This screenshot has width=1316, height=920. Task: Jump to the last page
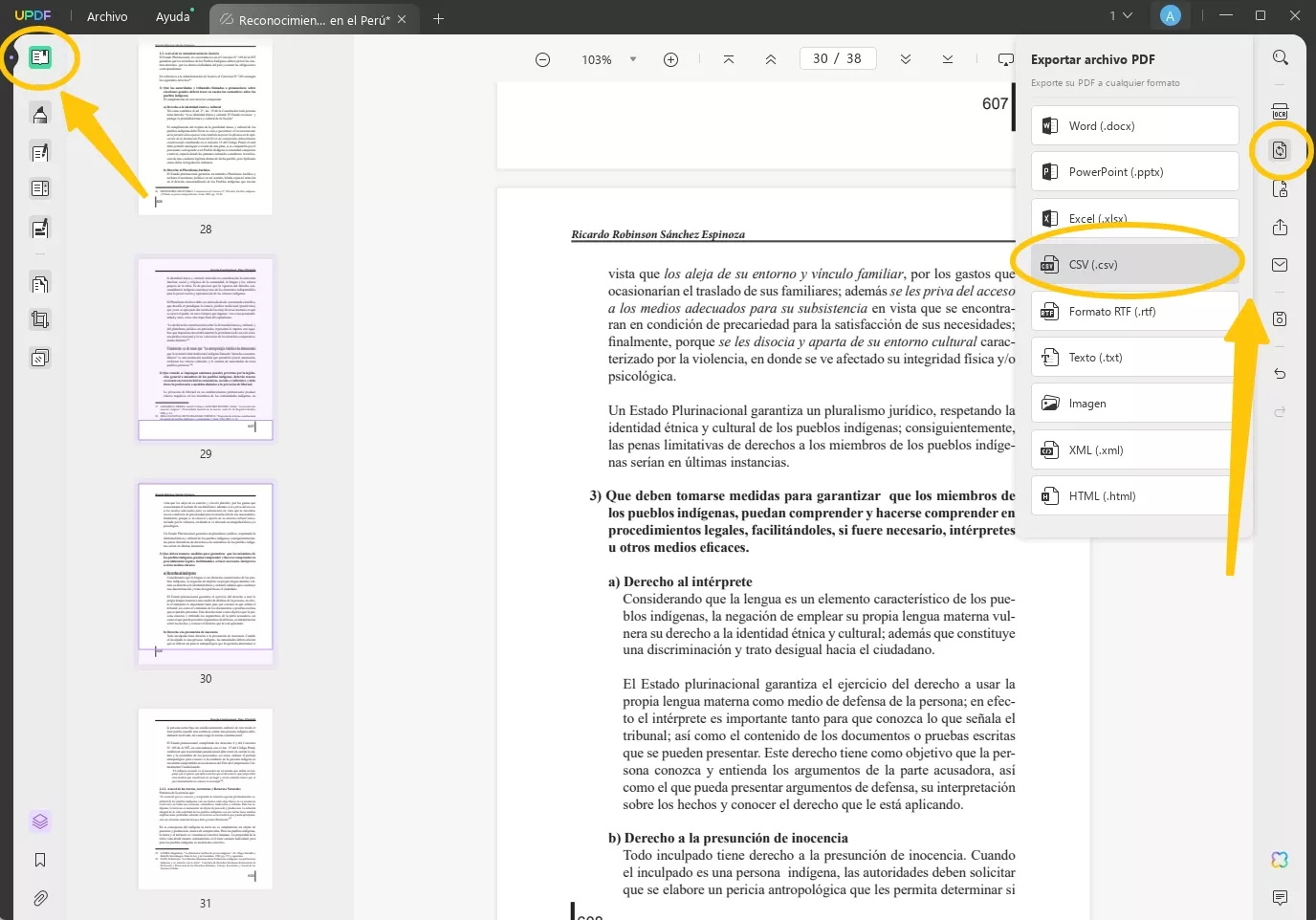pyautogui.click(x=947, y=59)
